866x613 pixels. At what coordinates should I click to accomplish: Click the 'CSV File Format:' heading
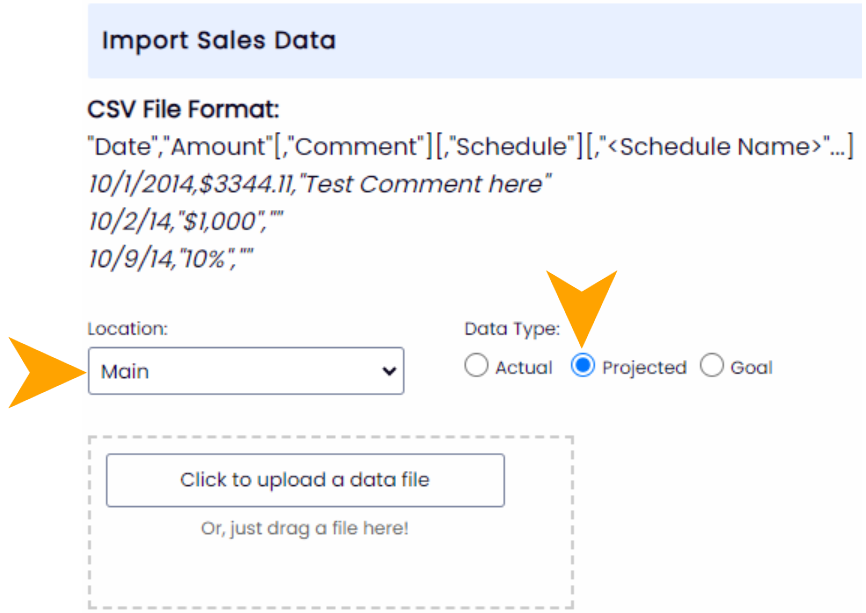(183, 109)
